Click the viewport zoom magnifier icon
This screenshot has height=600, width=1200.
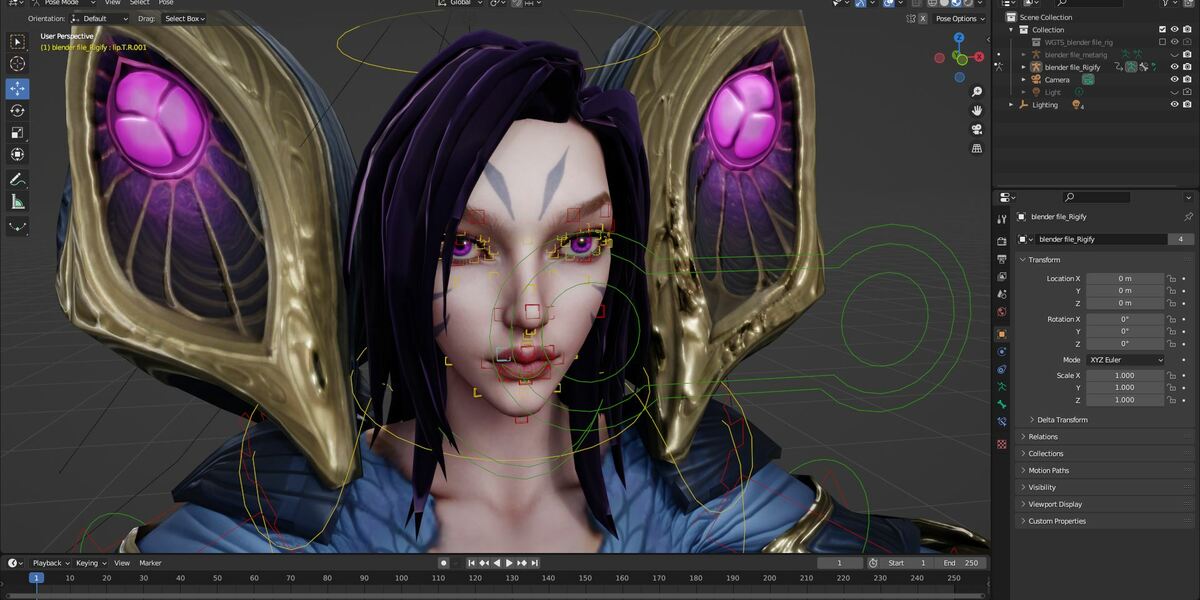tap(976, 92)
